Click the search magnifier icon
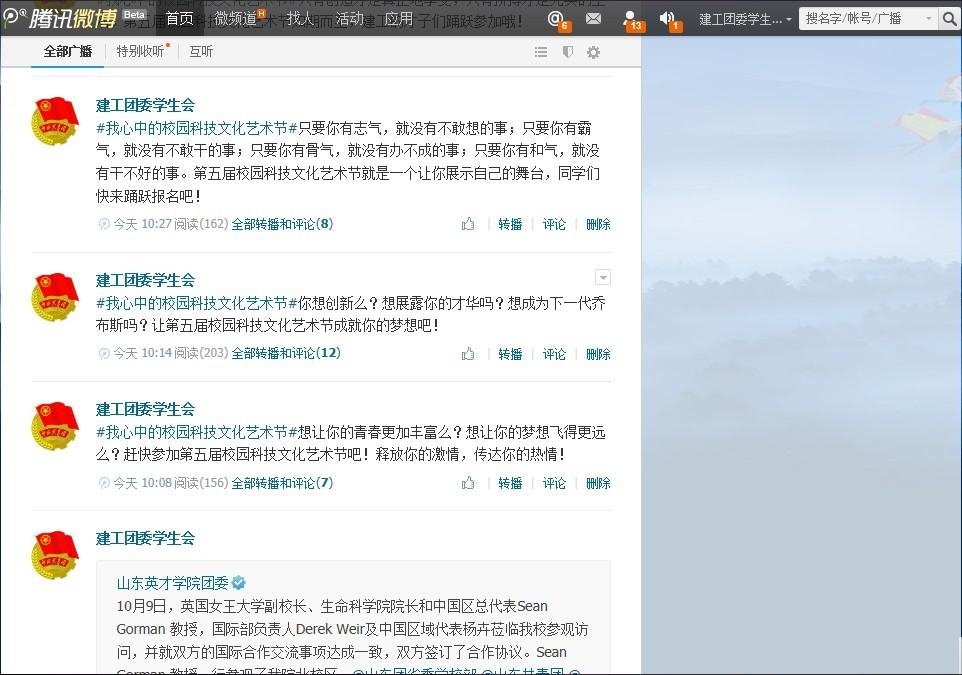962x675 pixels. [948, 18]
